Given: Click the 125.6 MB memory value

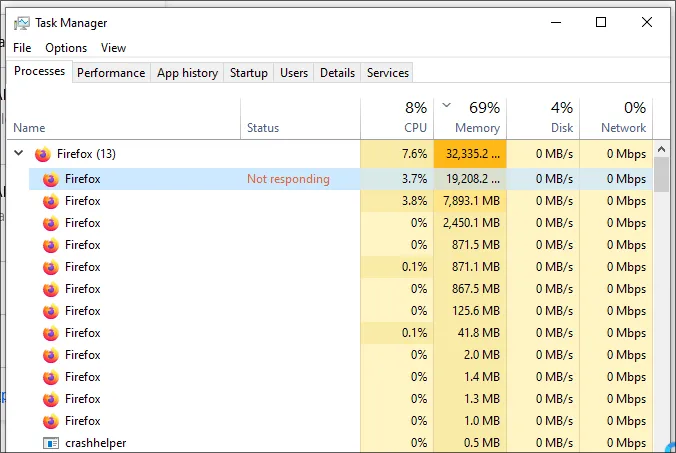Looking at the screenshot, I should pyautogui.click(x=476, y=311).
